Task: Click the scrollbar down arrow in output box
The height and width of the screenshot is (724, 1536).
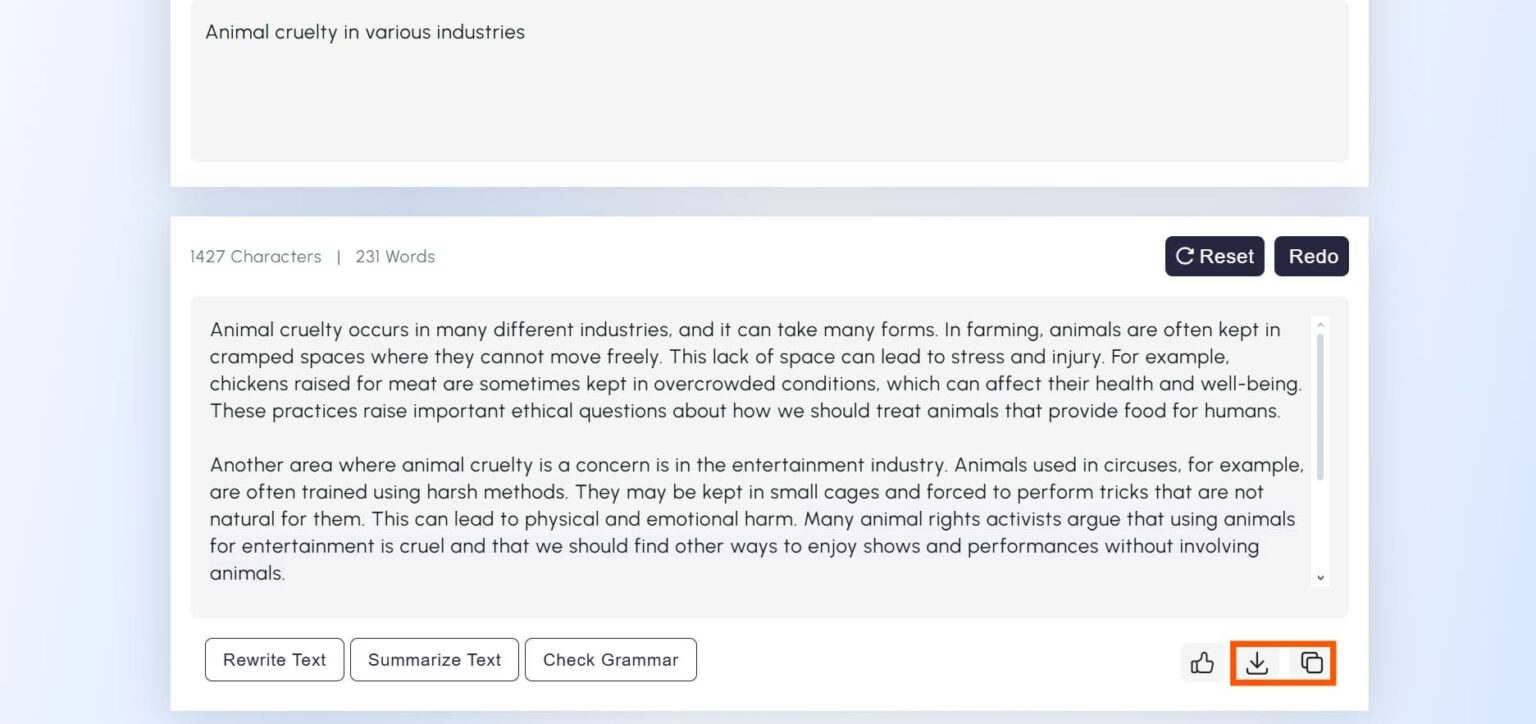Action: tap(1321, 577)
